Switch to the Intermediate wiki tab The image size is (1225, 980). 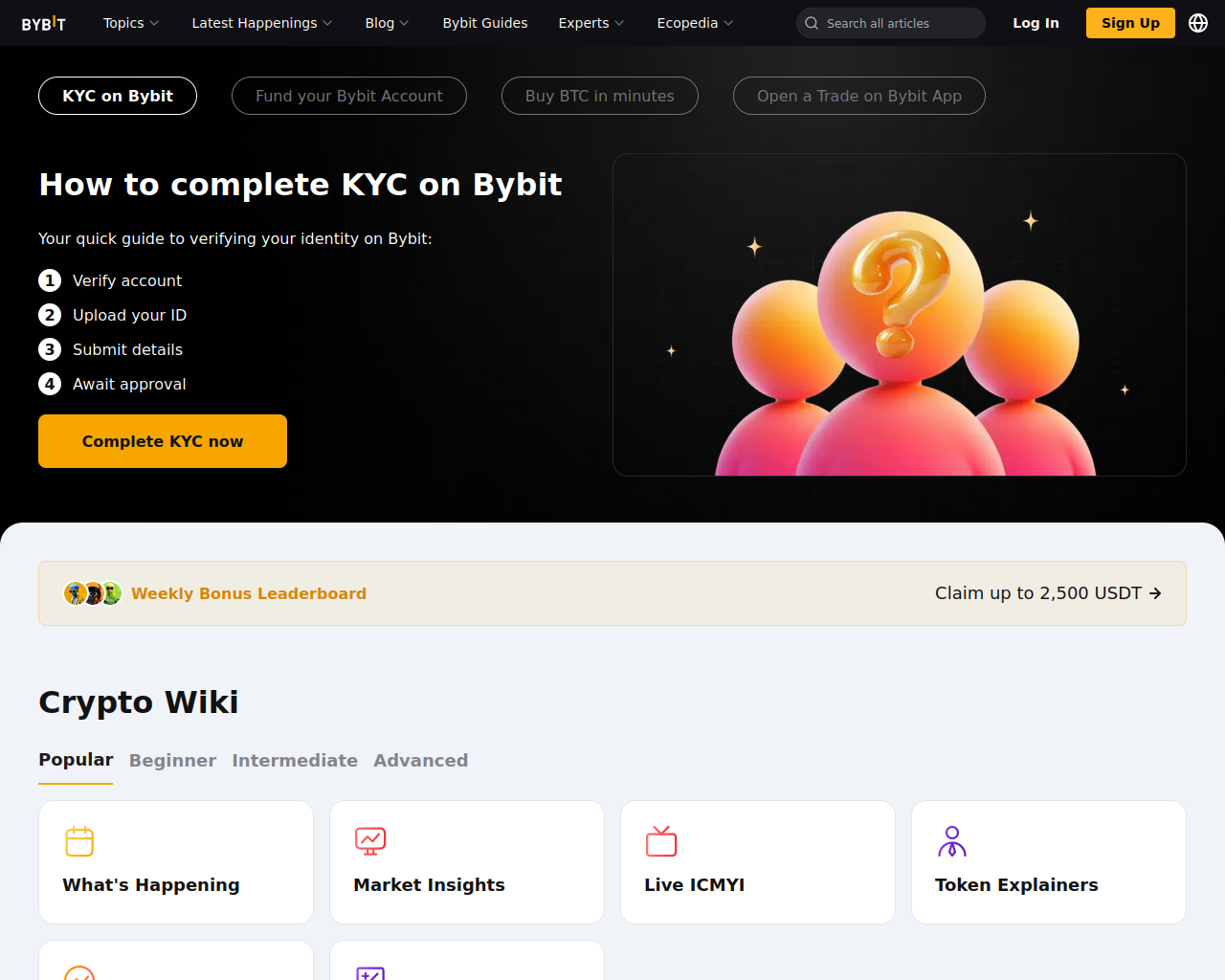(295, 761)
